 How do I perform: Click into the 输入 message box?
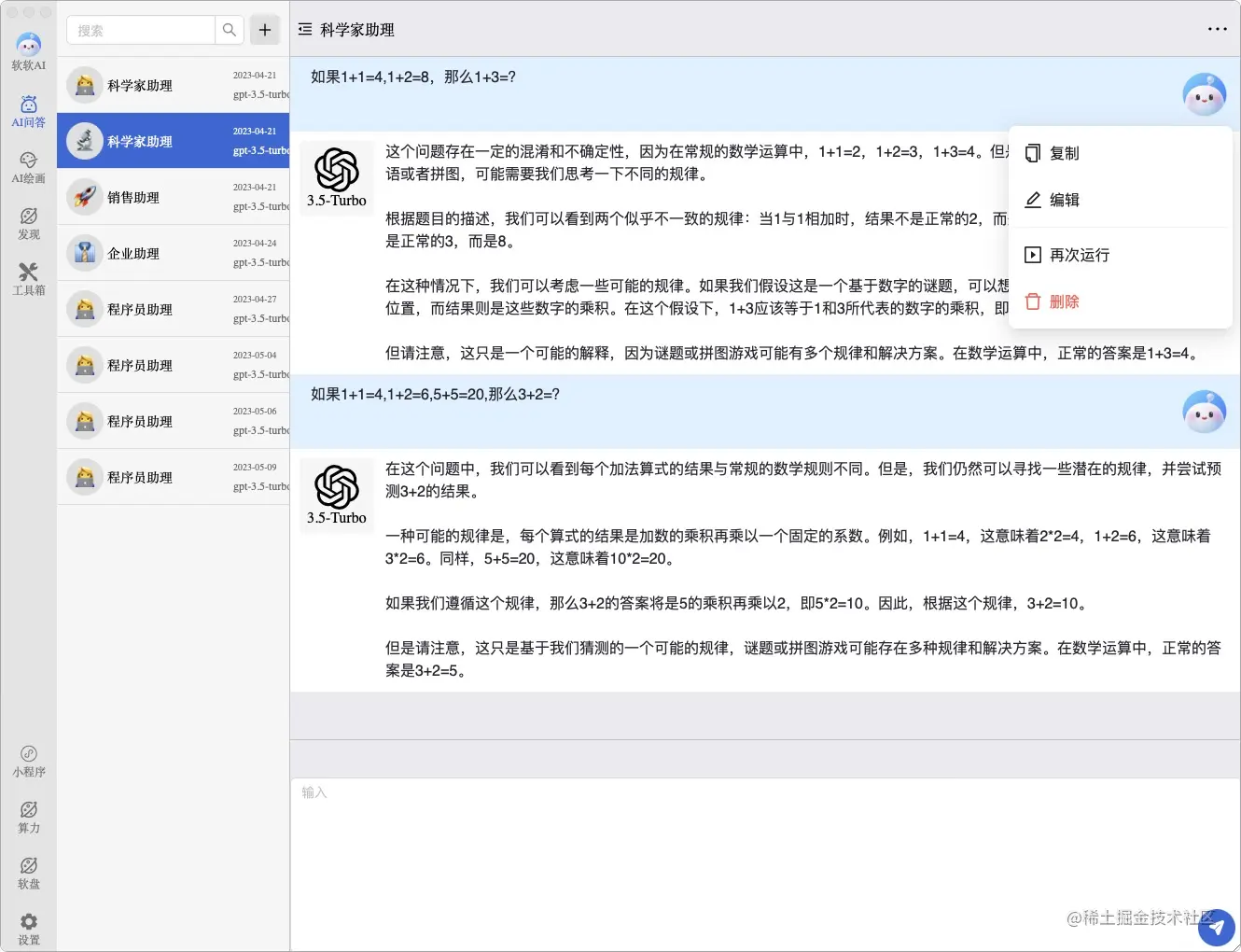pyautogui.click(x=765, y=864)
